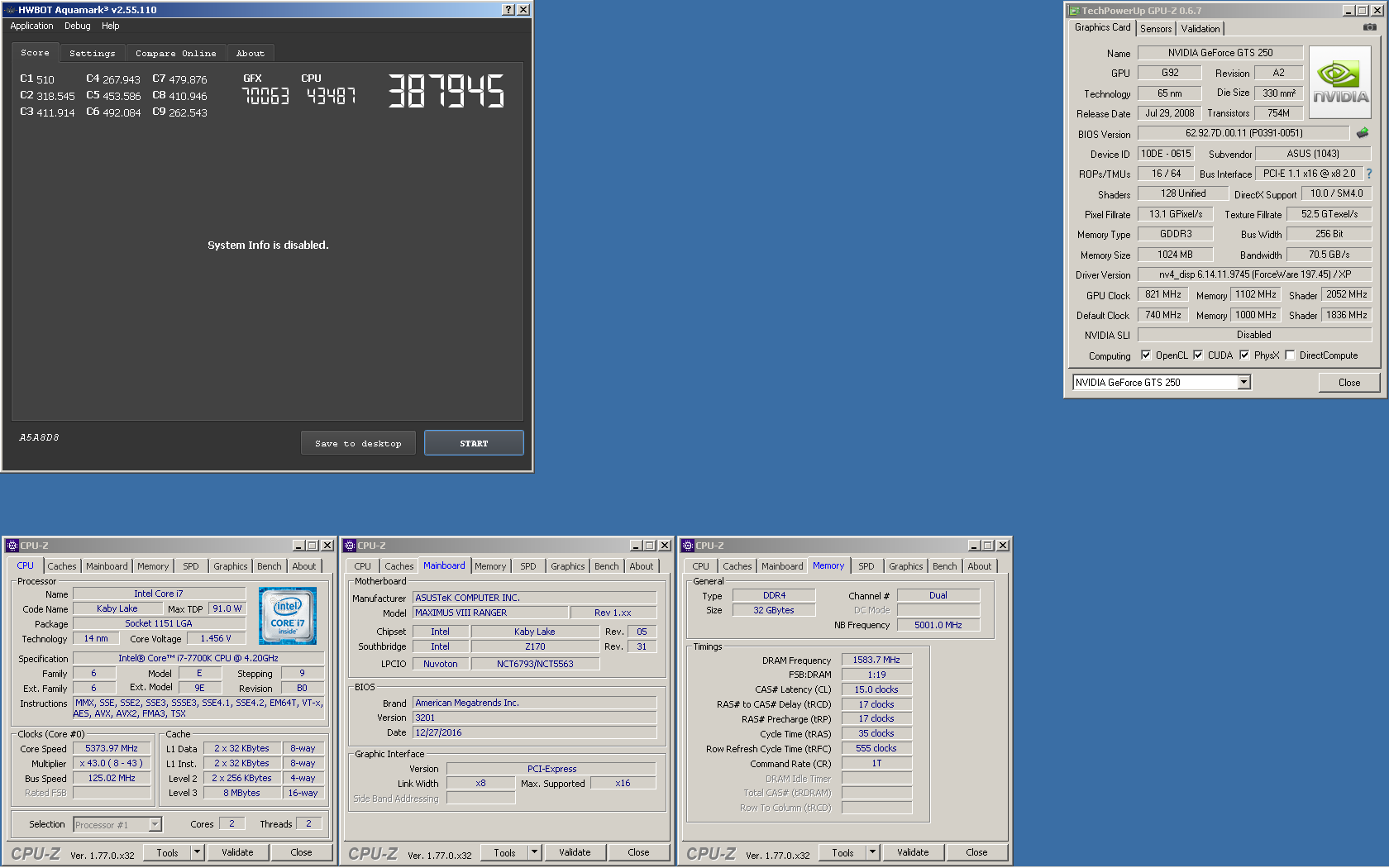The width and height of the screenshot is (1389, 868).
Task: Switch to the Settings tab in Aquamark
Action: tap(93, 53)
